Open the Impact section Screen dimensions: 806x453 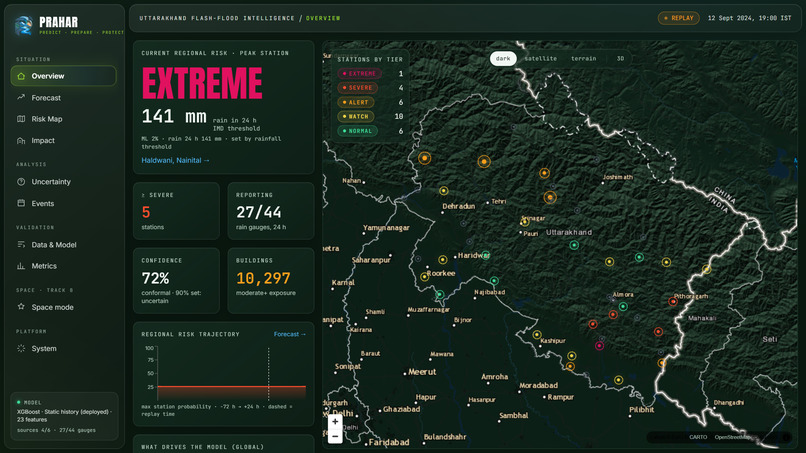(x=63, y=140)
